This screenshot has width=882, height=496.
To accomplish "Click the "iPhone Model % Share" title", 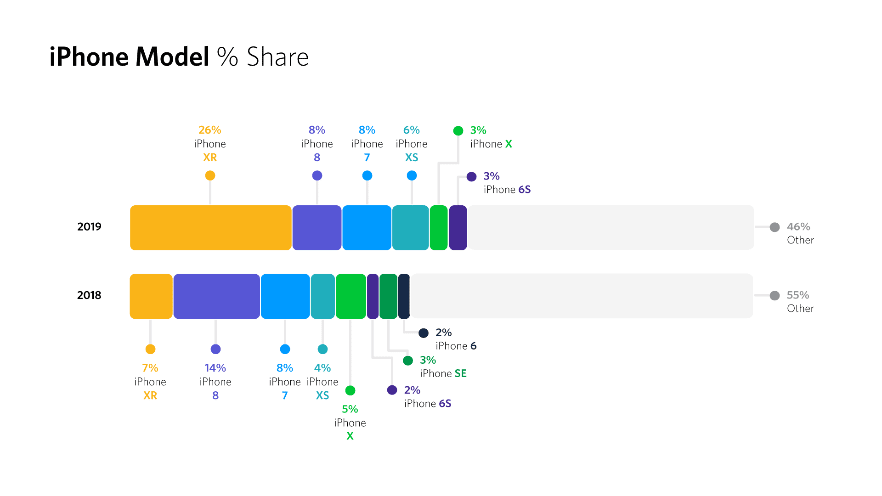I will (179, 58).
